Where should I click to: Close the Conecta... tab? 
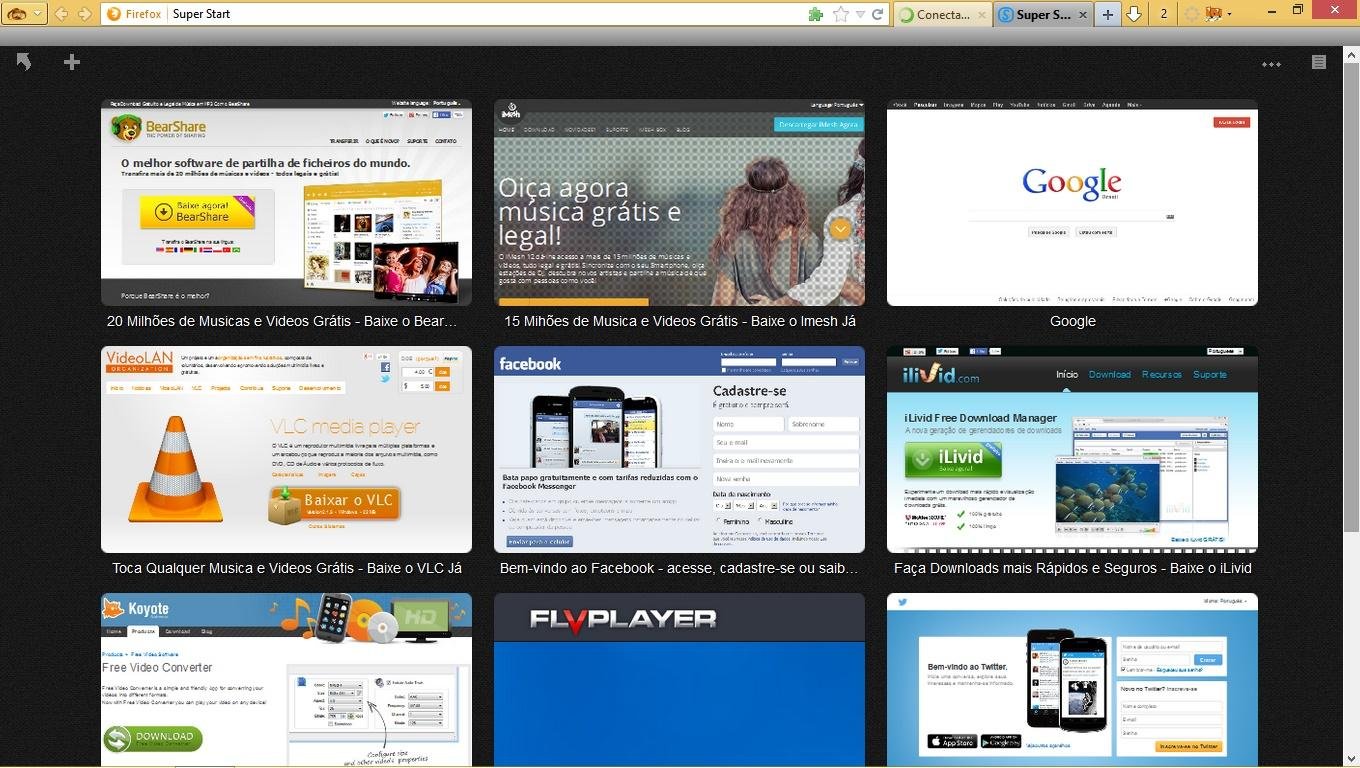click(983, 14)
